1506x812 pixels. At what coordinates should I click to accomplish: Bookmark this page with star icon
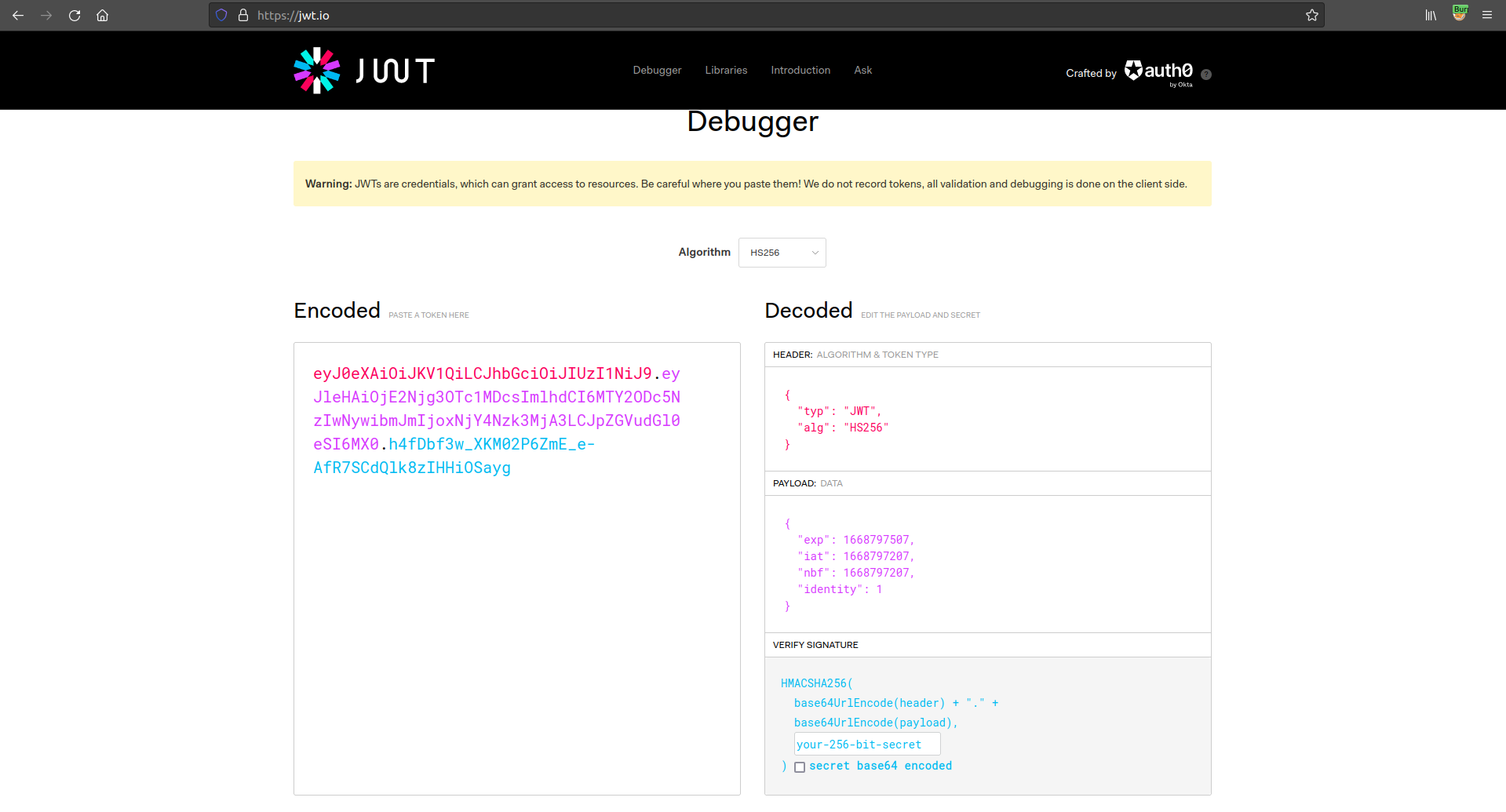click(x=1311, y=16)
